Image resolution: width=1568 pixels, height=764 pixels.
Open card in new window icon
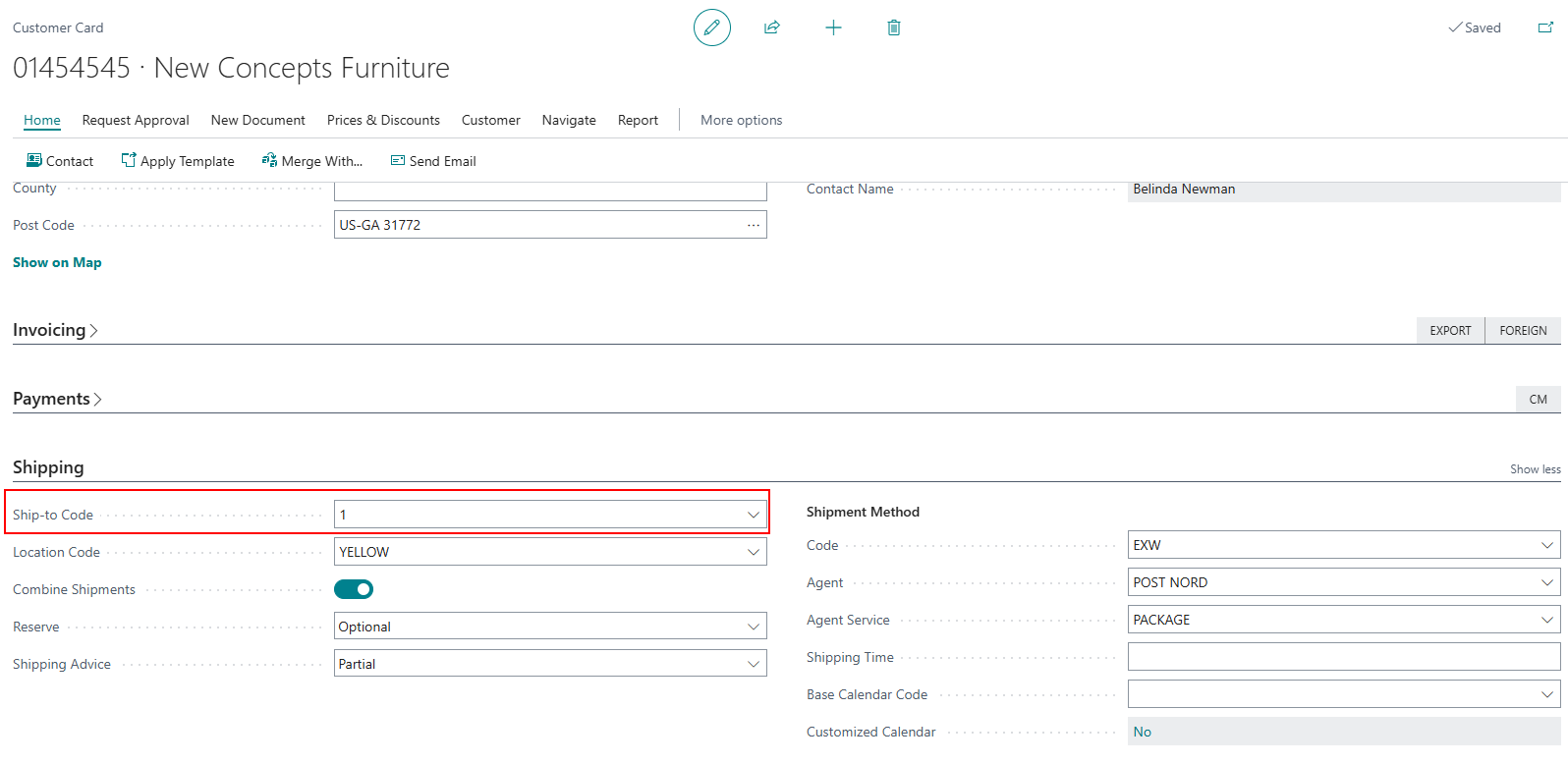click(1545, 27)
